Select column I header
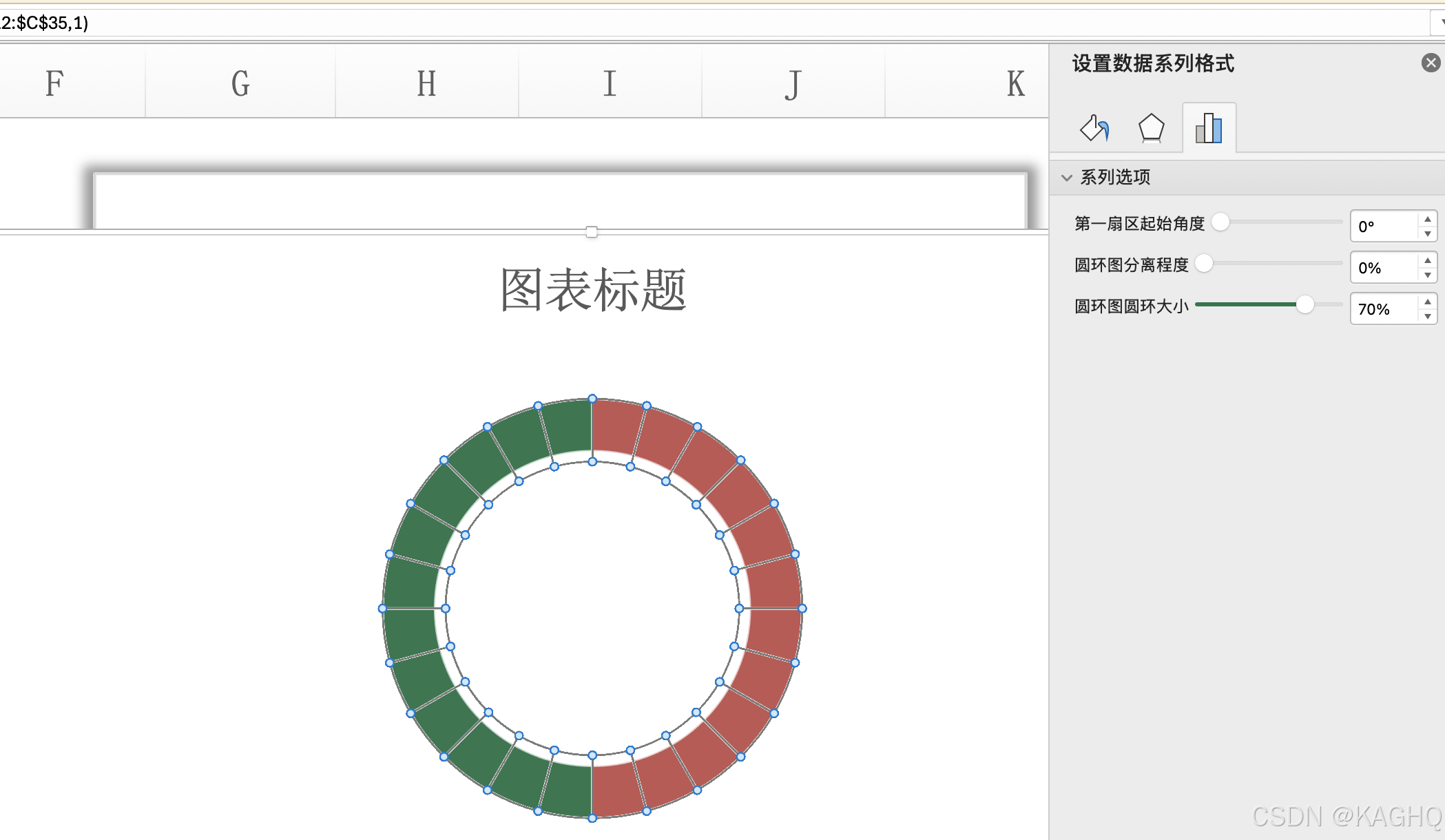The width and height of the screenshot is (1445, 840). [x=610, y=83]
